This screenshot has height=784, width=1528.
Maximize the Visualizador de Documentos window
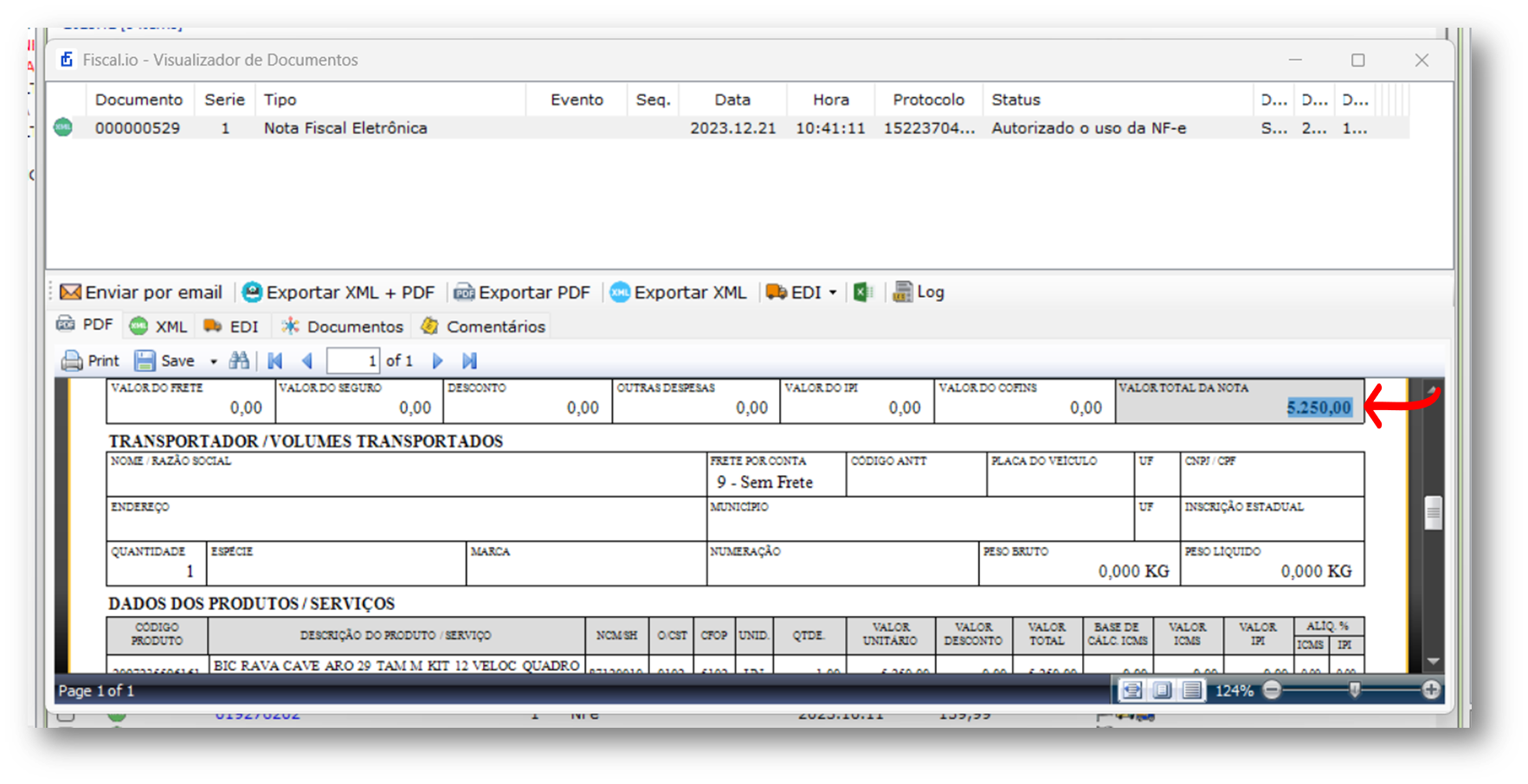point(1357,60)
